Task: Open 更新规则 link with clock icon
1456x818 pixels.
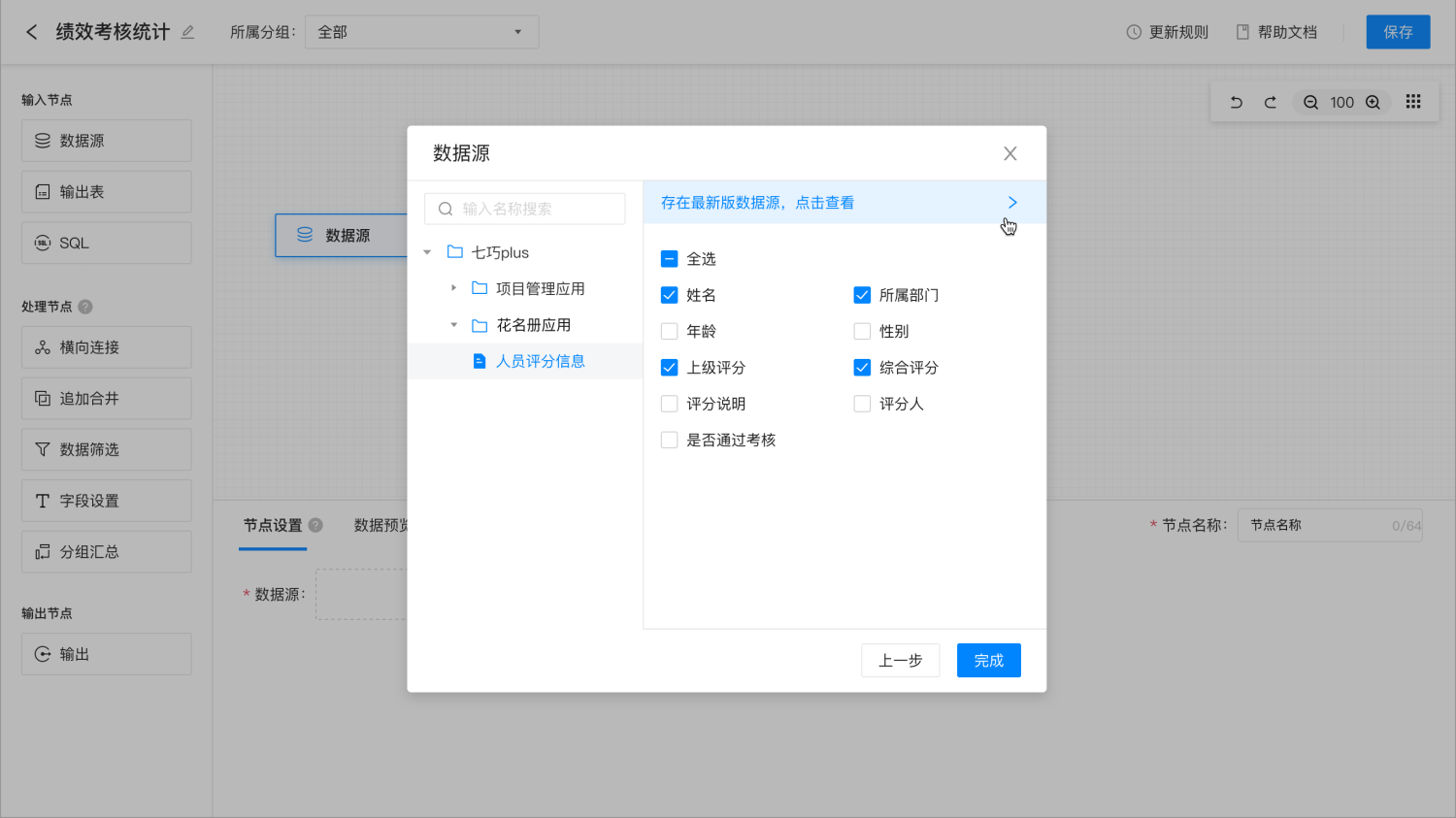Action: tap(1167, 32)
